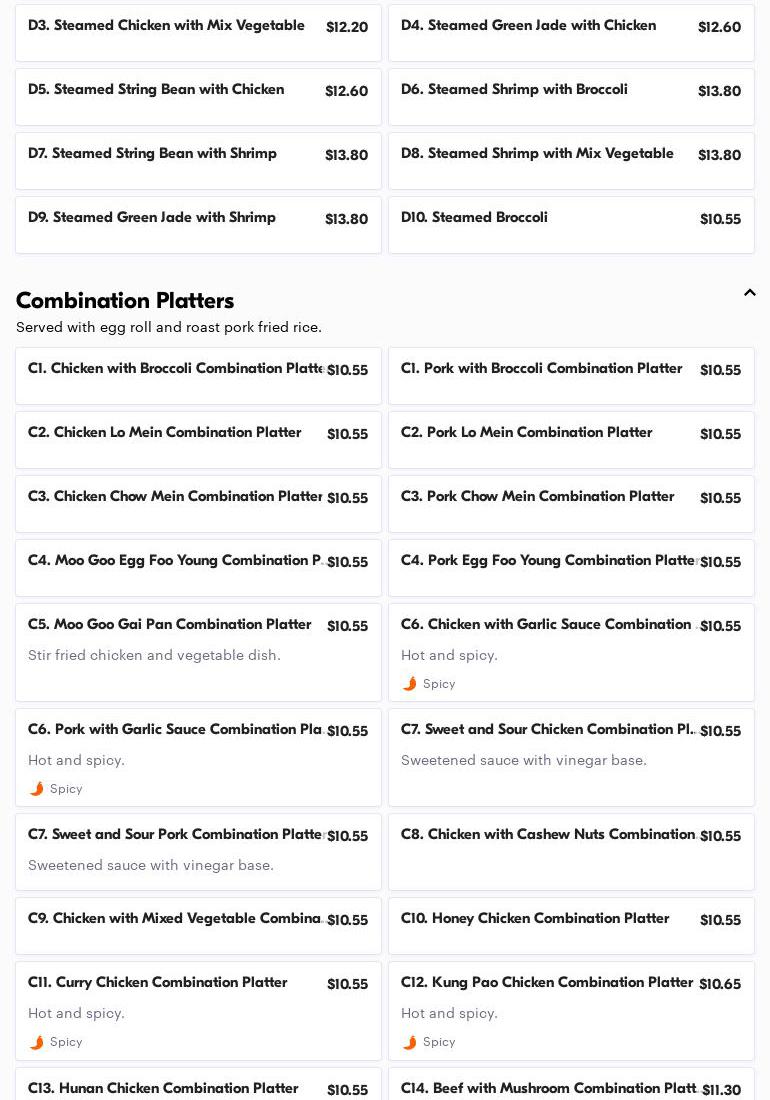Select C10 Honey Chicken Combination Platter

click(571, 926)
